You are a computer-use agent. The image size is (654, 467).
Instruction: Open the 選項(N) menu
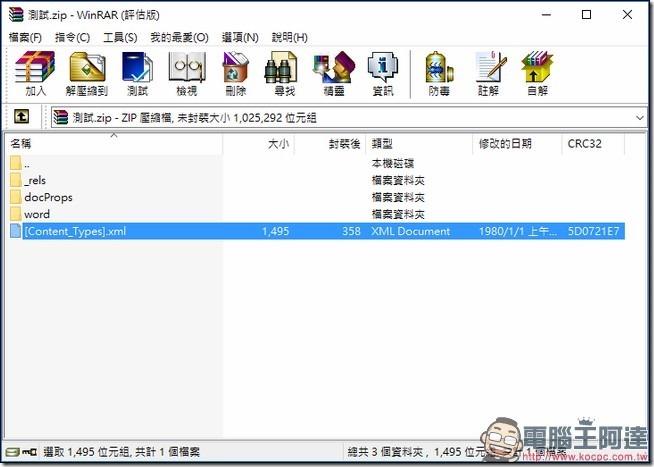click(x=240, y=38)
